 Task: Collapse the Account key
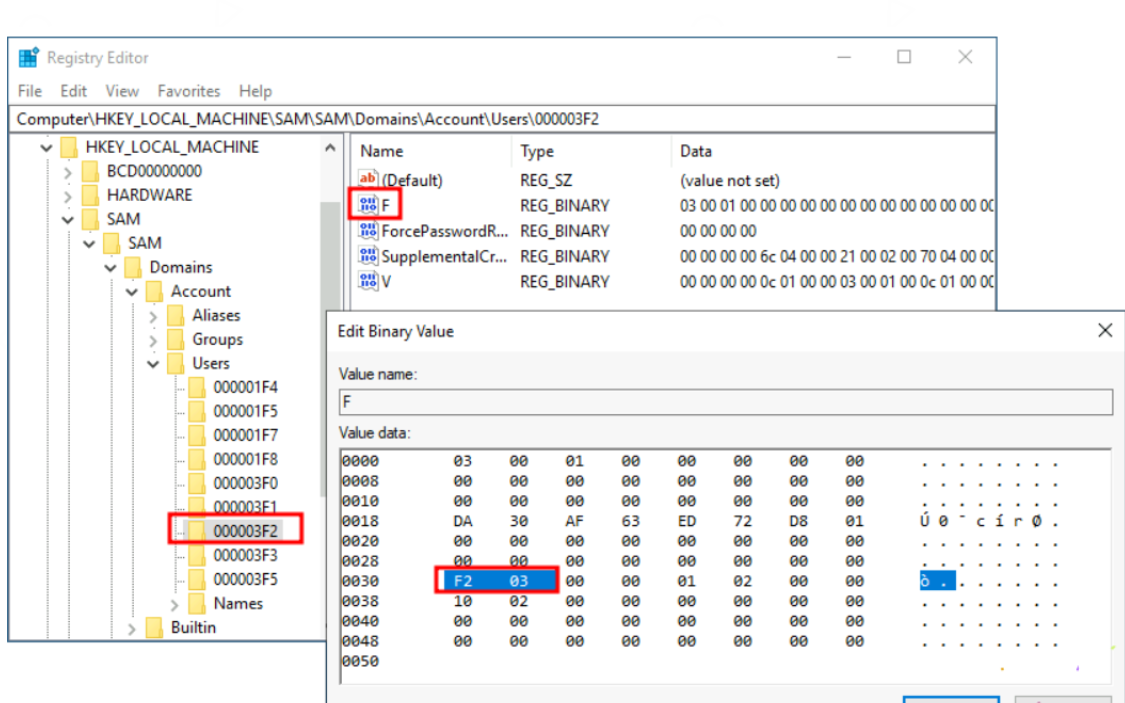[131, 292]
